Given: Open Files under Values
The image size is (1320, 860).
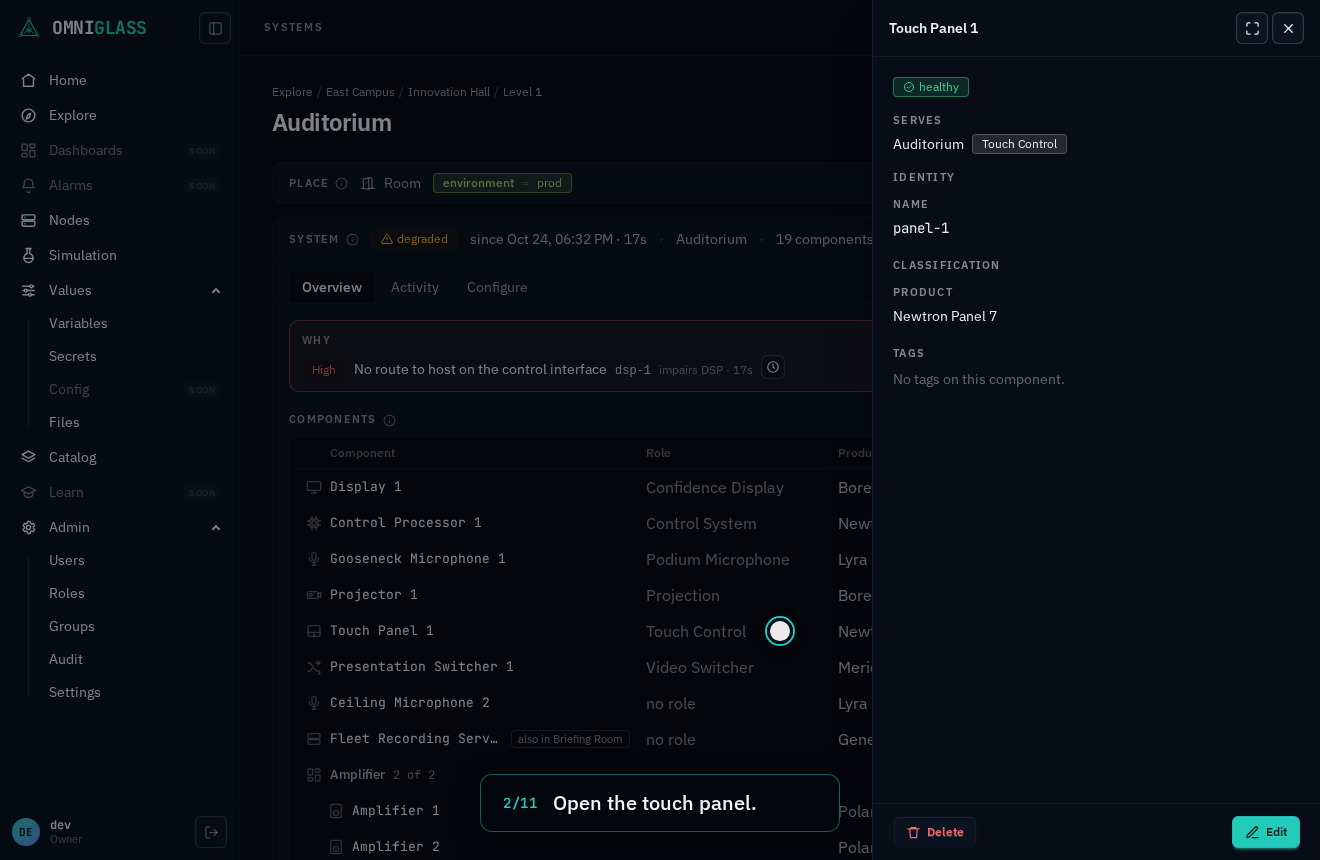Looking at the screenshot, I should point(64,422).
